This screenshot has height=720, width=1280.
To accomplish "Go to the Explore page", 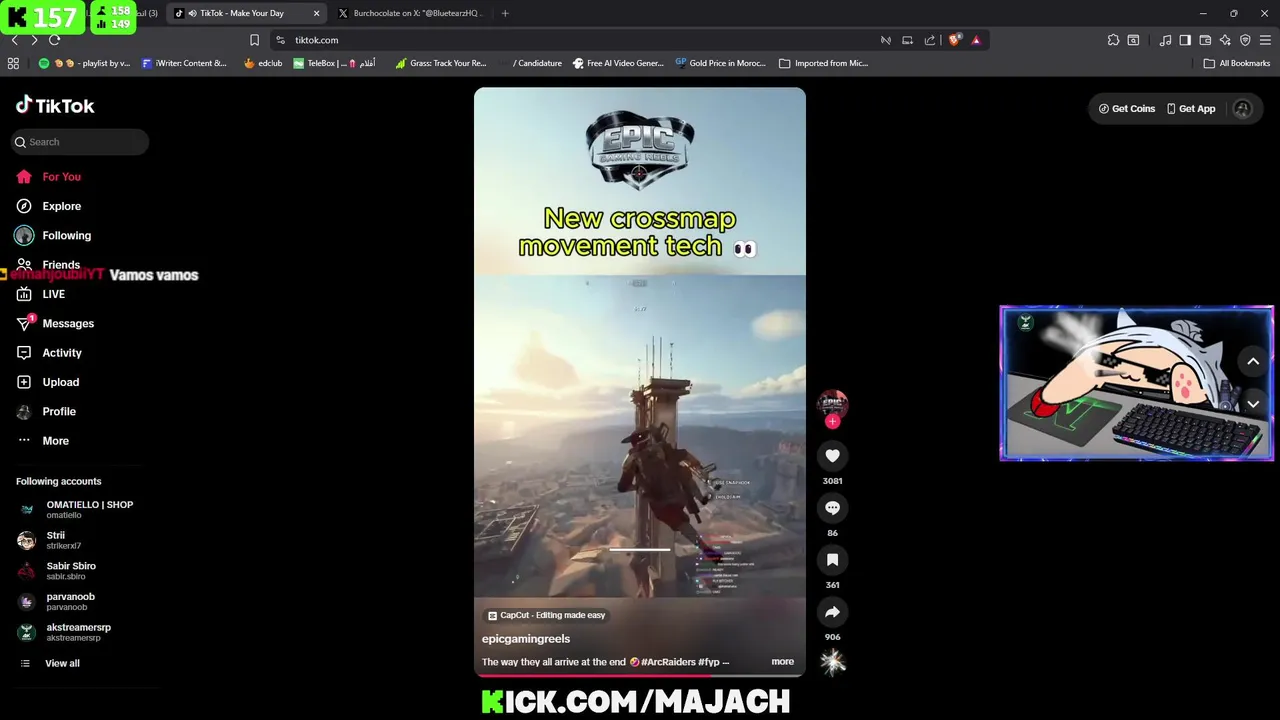I will pos(48,206).
